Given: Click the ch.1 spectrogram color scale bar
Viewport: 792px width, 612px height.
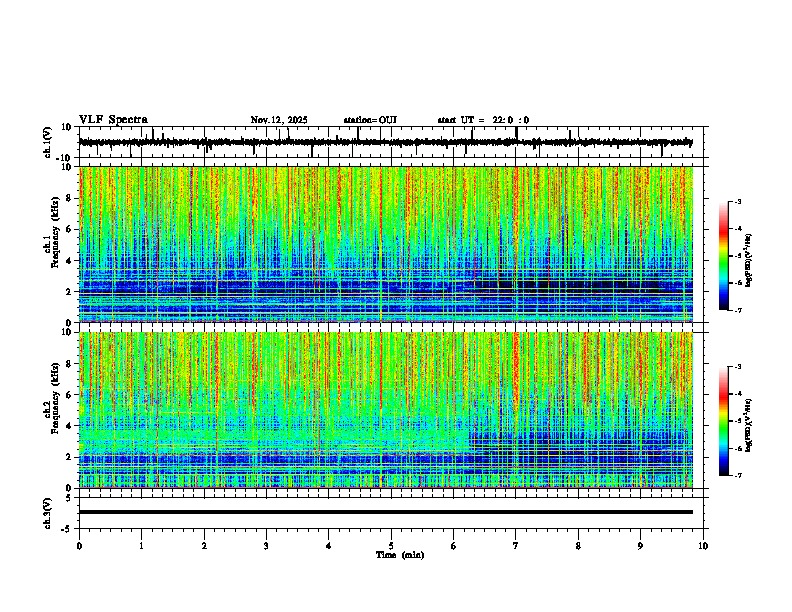Looking at the screenshot, I should pos(723,256).
